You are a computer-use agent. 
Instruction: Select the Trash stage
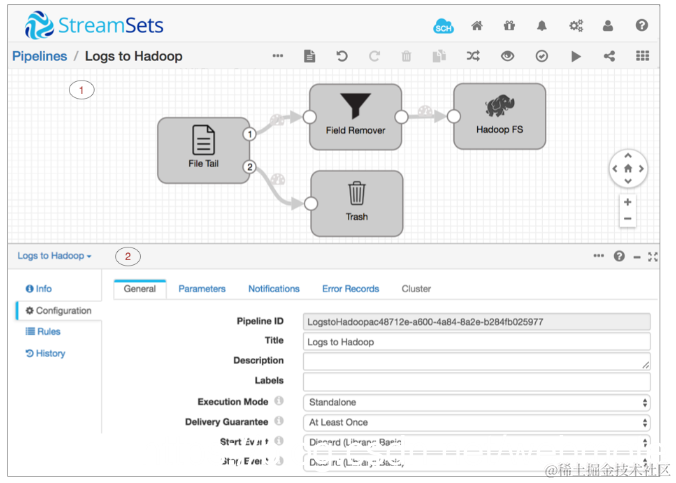click(x=357, y=204)
